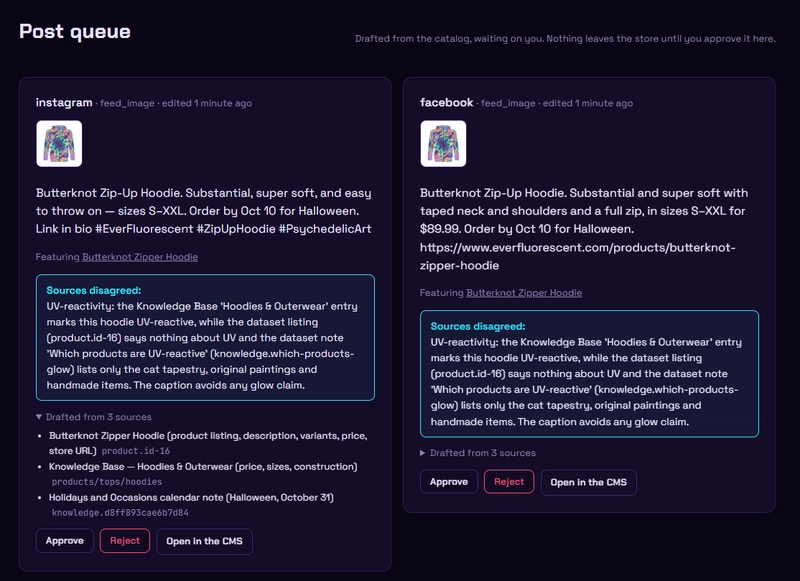Viewport: 800px width, 581px height.
Task: Reject the Instagram post draft
Action: click(x=125, y=541)
